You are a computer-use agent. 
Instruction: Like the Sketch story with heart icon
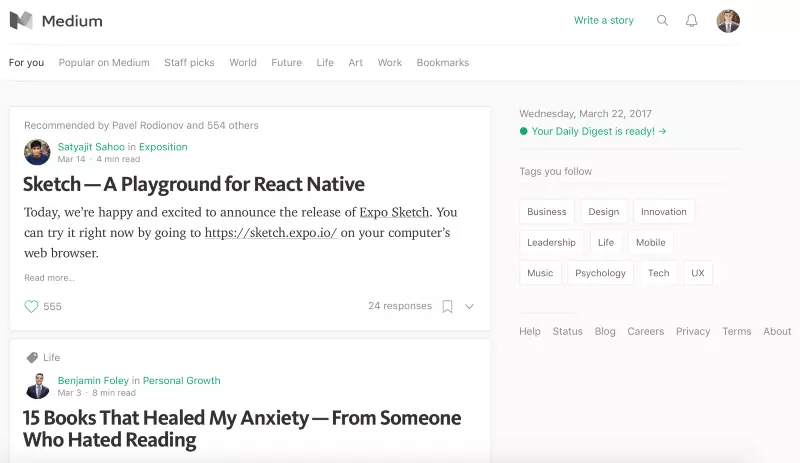coord(31,306)
